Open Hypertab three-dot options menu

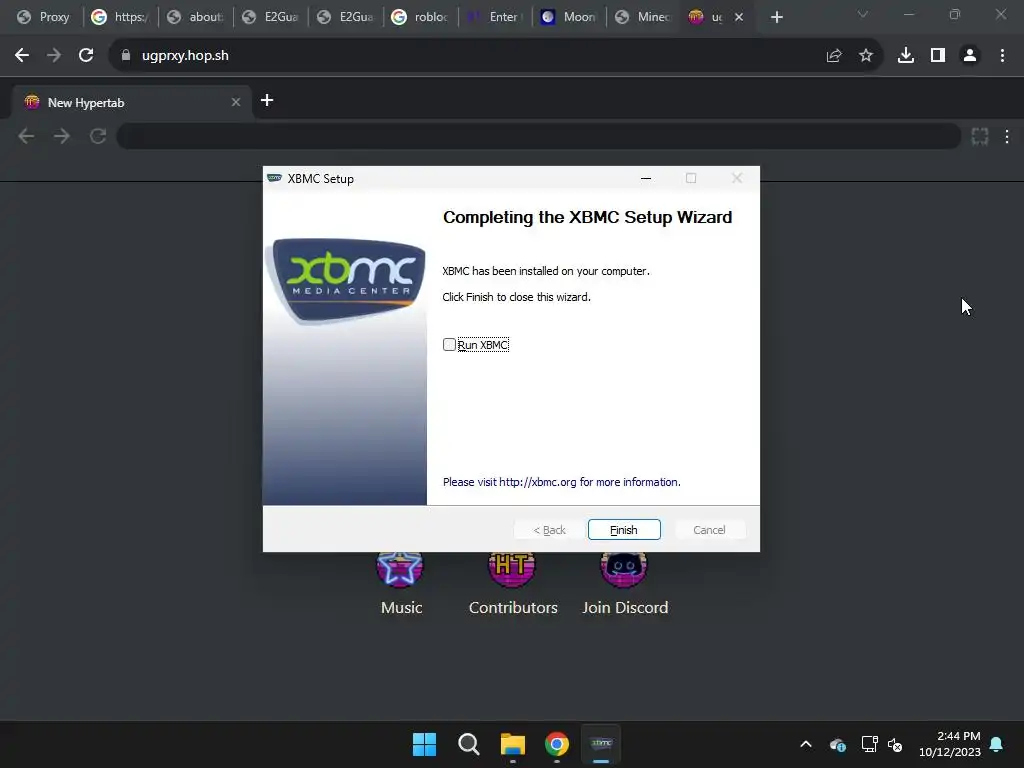click(1007, 136)
